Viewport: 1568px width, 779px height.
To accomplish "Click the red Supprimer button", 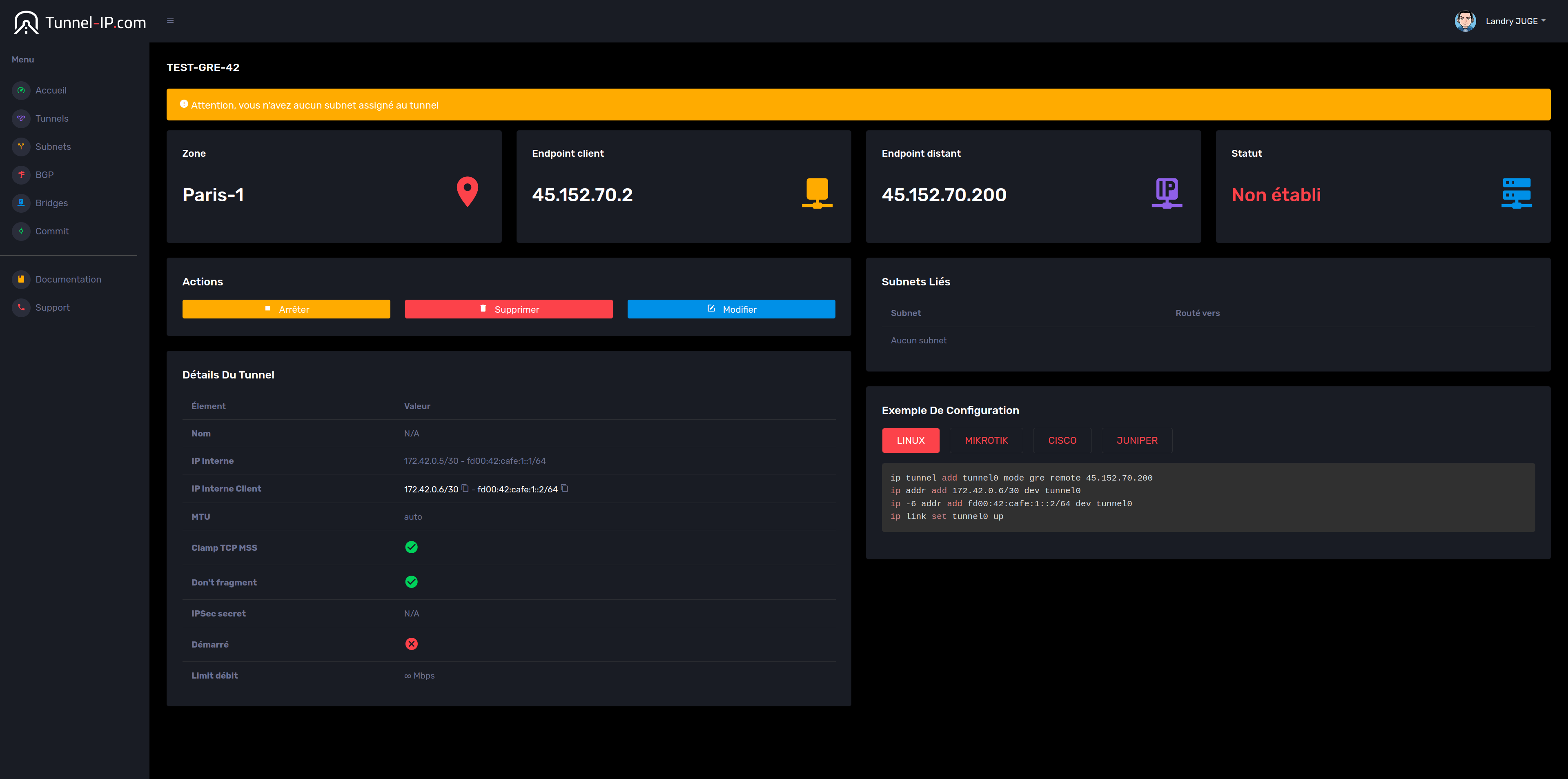I will click(x=508, y=309).
